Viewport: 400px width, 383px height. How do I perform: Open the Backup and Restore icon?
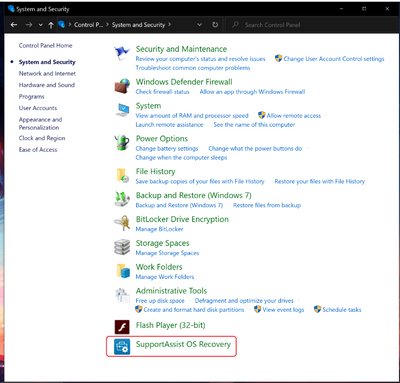[122, 199]
